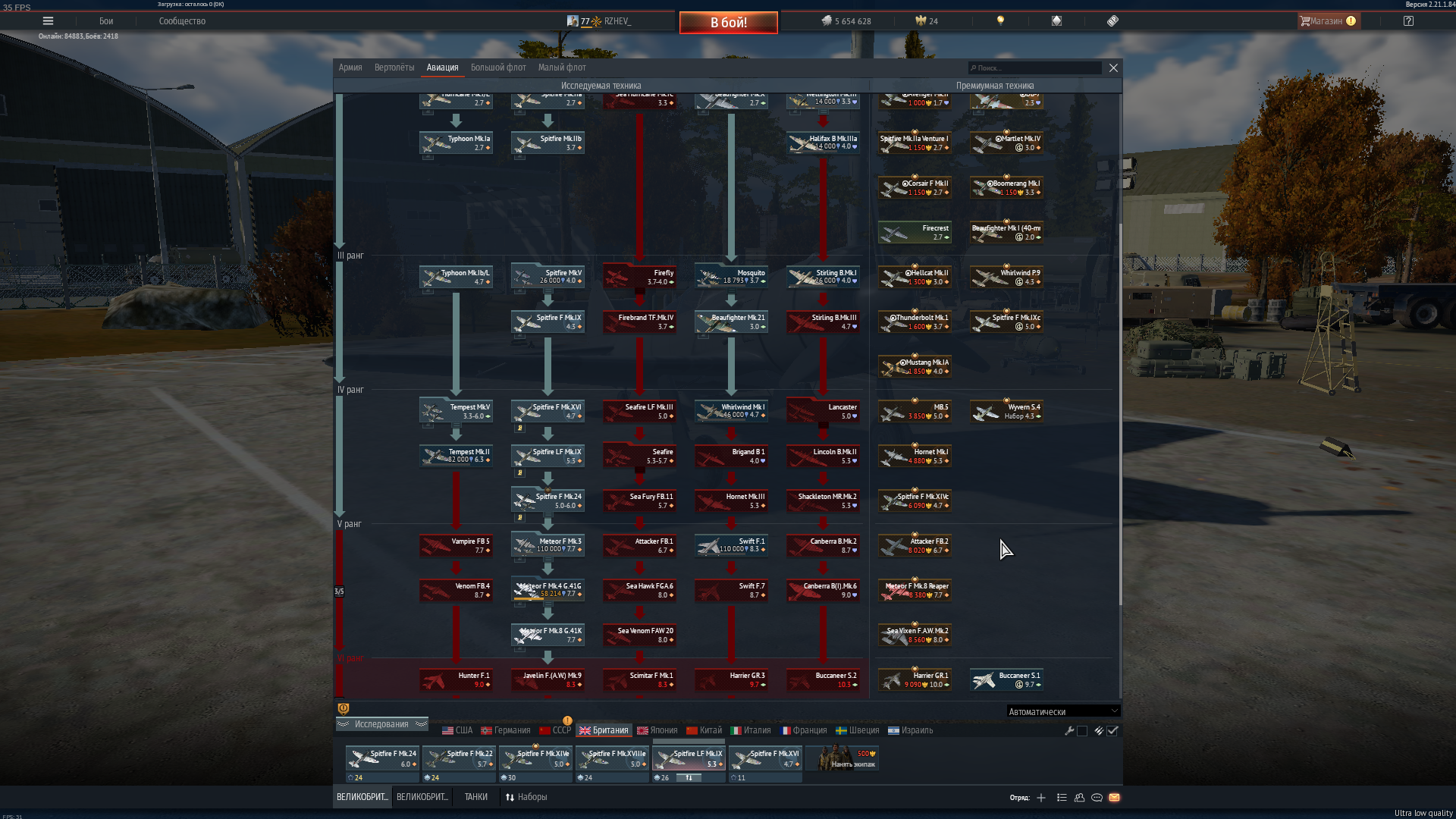Image resolution: width=1456 pixels, height=819 pixels.
Task: Select the Япония nation
Action: (x=657, y=730)
